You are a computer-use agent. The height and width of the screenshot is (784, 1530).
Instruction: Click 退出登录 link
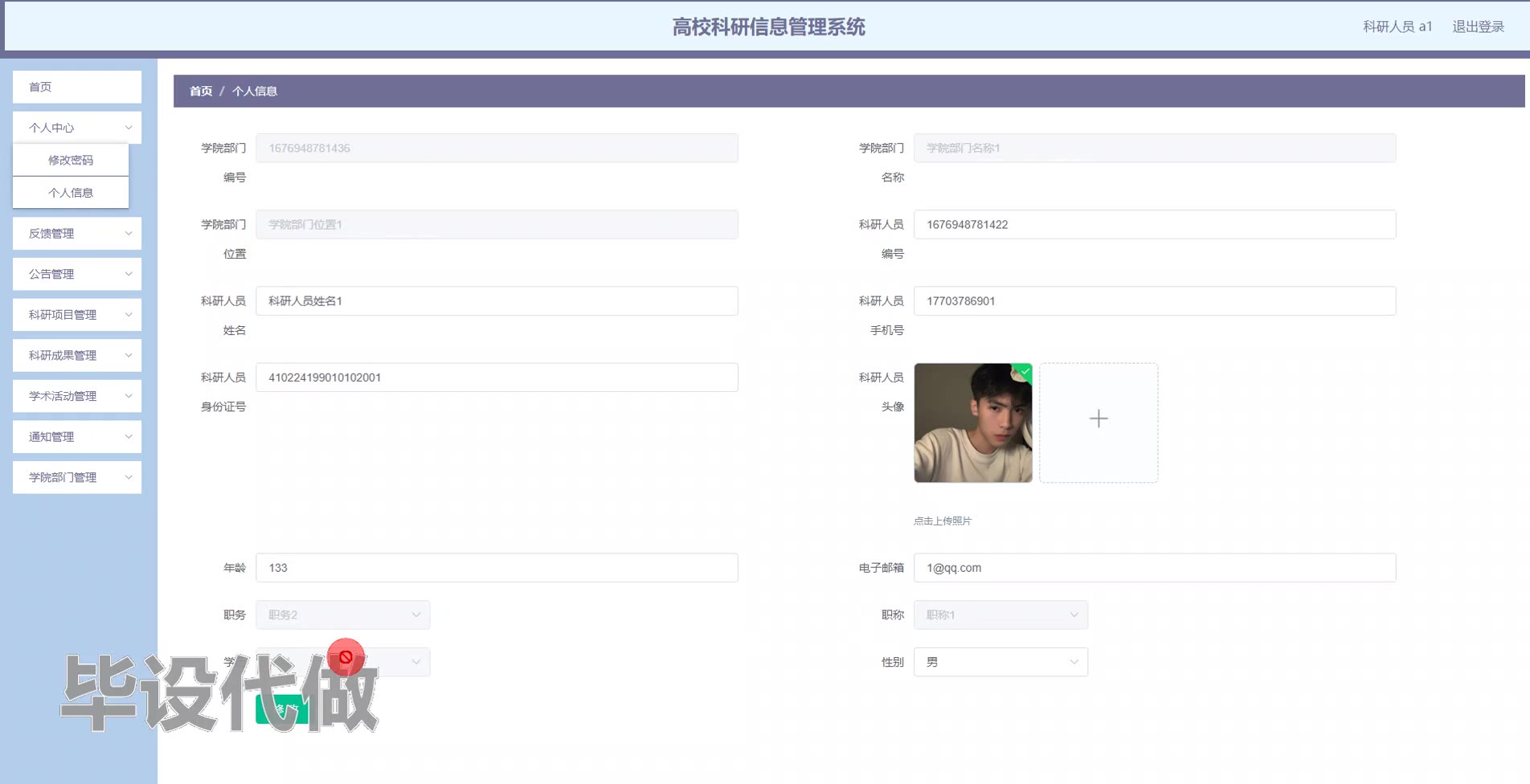(1478, 27)
